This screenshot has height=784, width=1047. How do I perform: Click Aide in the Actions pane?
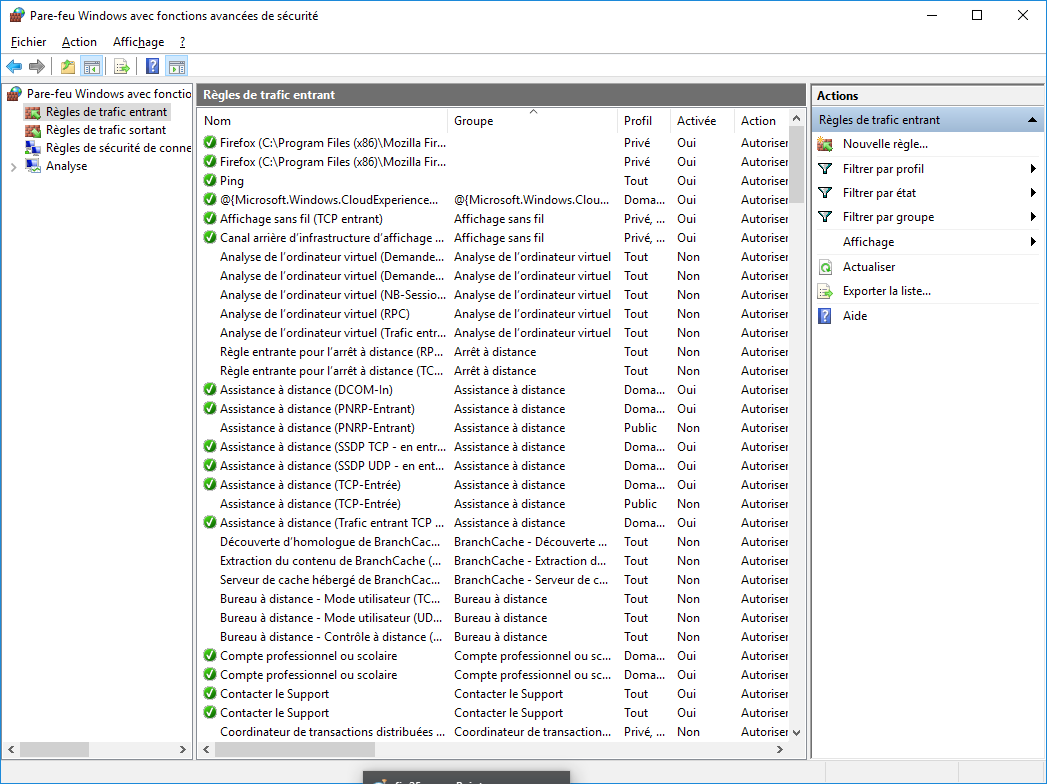(855, 316)
